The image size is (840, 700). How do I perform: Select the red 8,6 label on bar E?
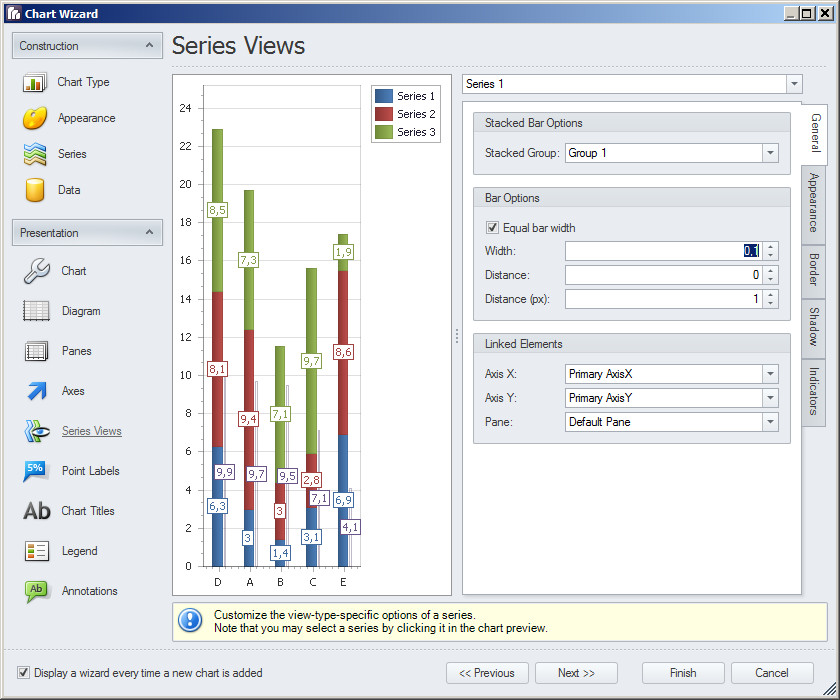point(343,352)
